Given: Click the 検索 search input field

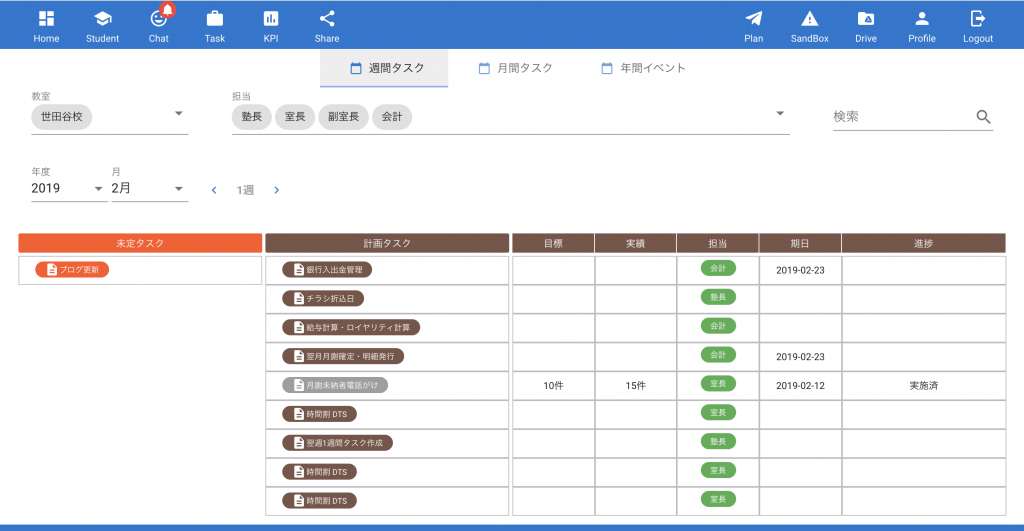Looking at the screenshot, I should click(900, 117).
